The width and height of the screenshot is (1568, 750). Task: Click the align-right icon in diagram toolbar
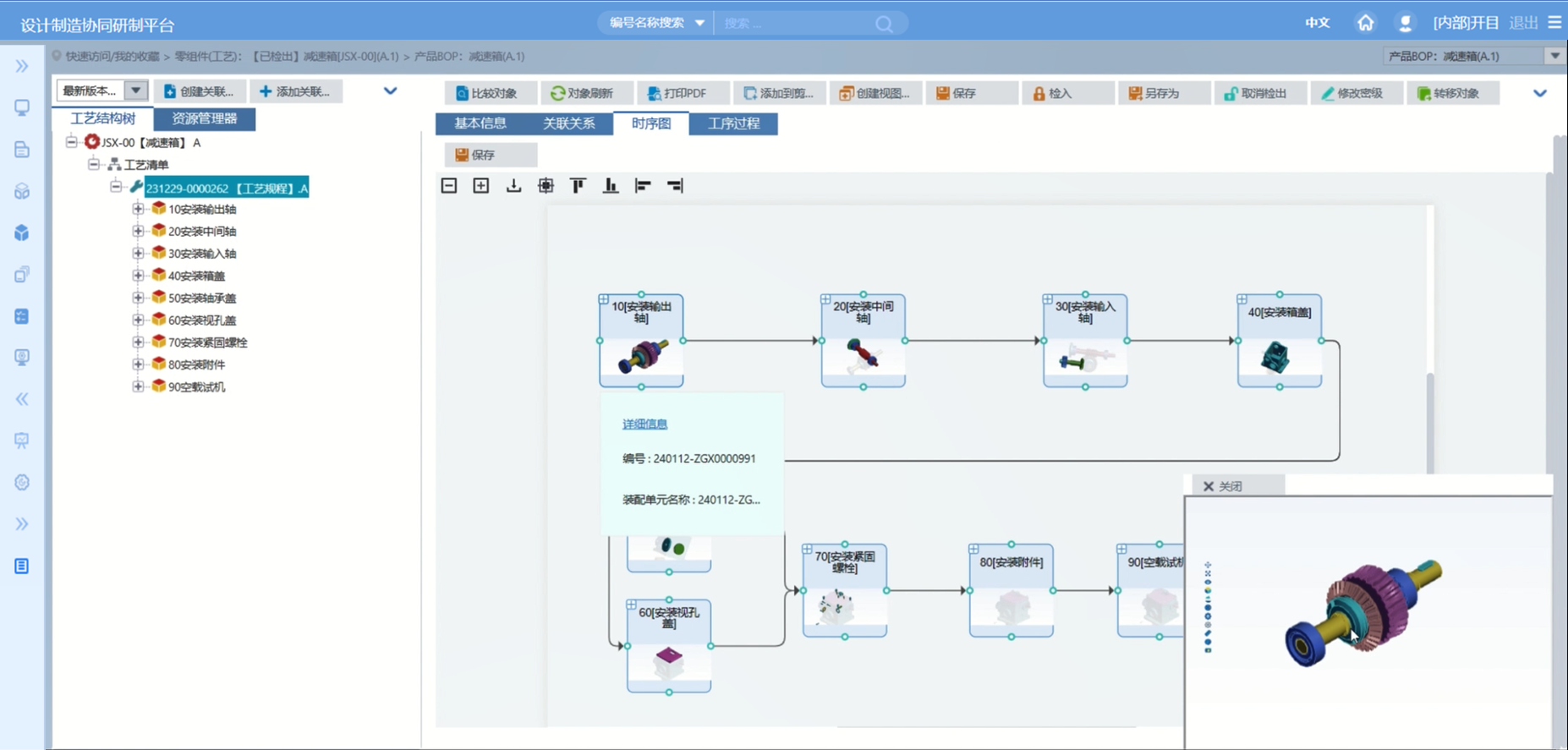coord(675,186)
